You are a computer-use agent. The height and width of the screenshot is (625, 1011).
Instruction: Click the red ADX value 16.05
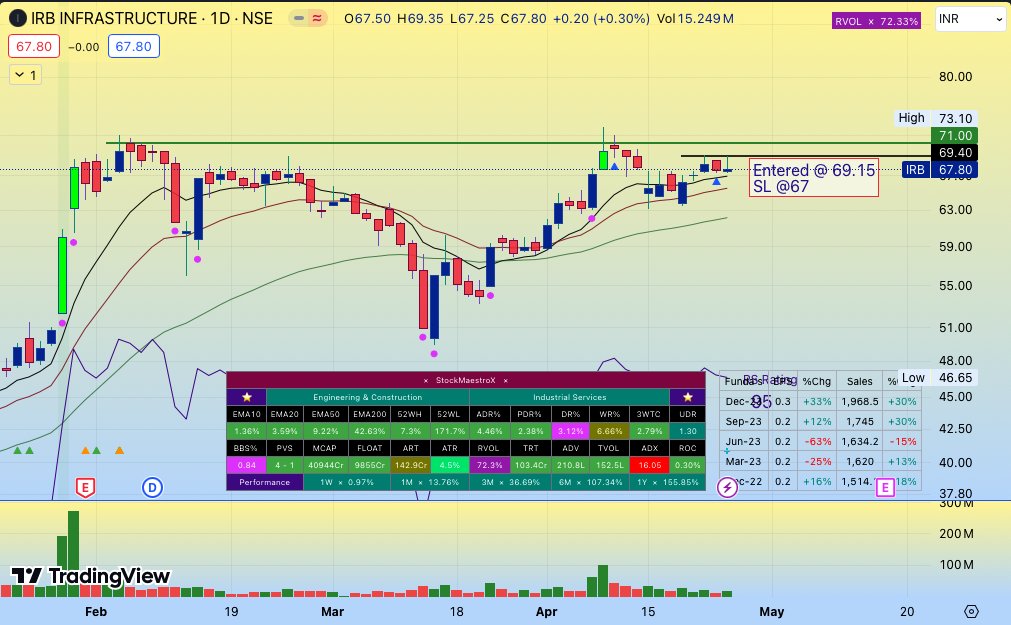(649, 465)
